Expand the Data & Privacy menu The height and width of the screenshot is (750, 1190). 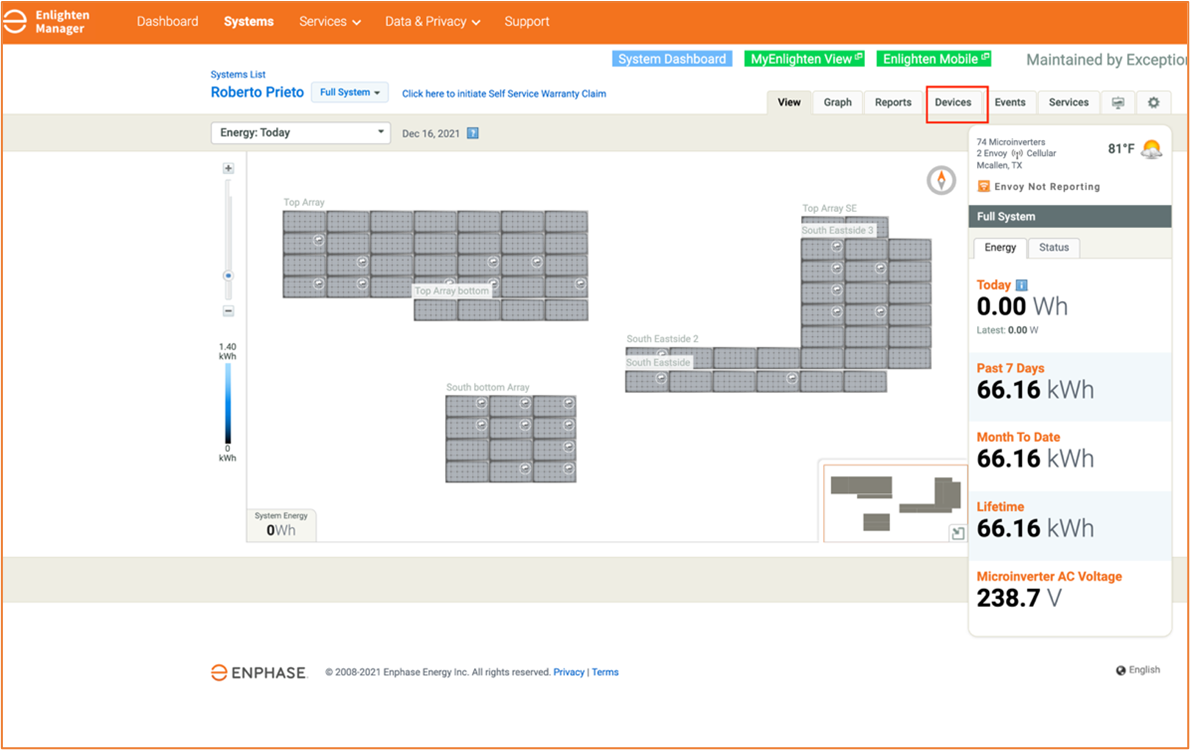[432, 21]
